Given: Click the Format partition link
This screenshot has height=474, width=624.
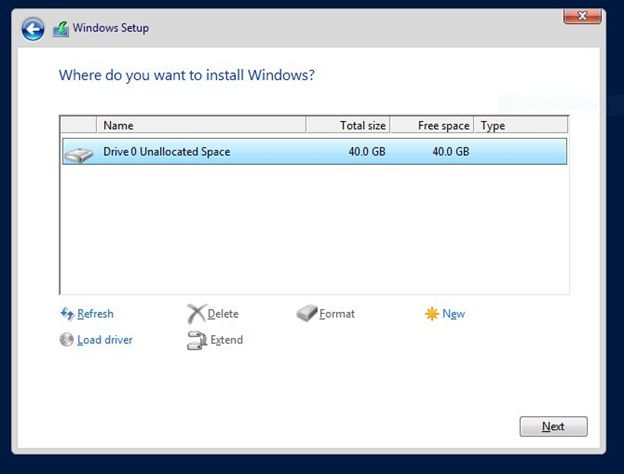Looking at the screenshot, I should (x=337, y=314).
